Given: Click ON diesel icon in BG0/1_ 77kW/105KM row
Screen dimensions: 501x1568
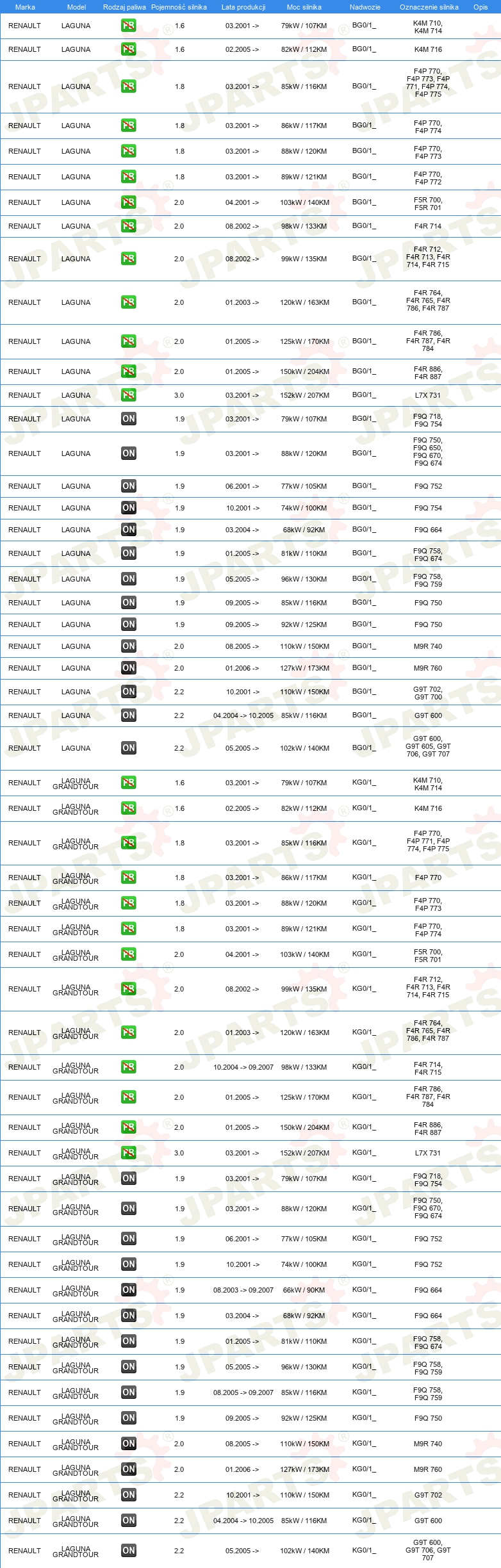Looking at the screenshot, I should (128, 486).
